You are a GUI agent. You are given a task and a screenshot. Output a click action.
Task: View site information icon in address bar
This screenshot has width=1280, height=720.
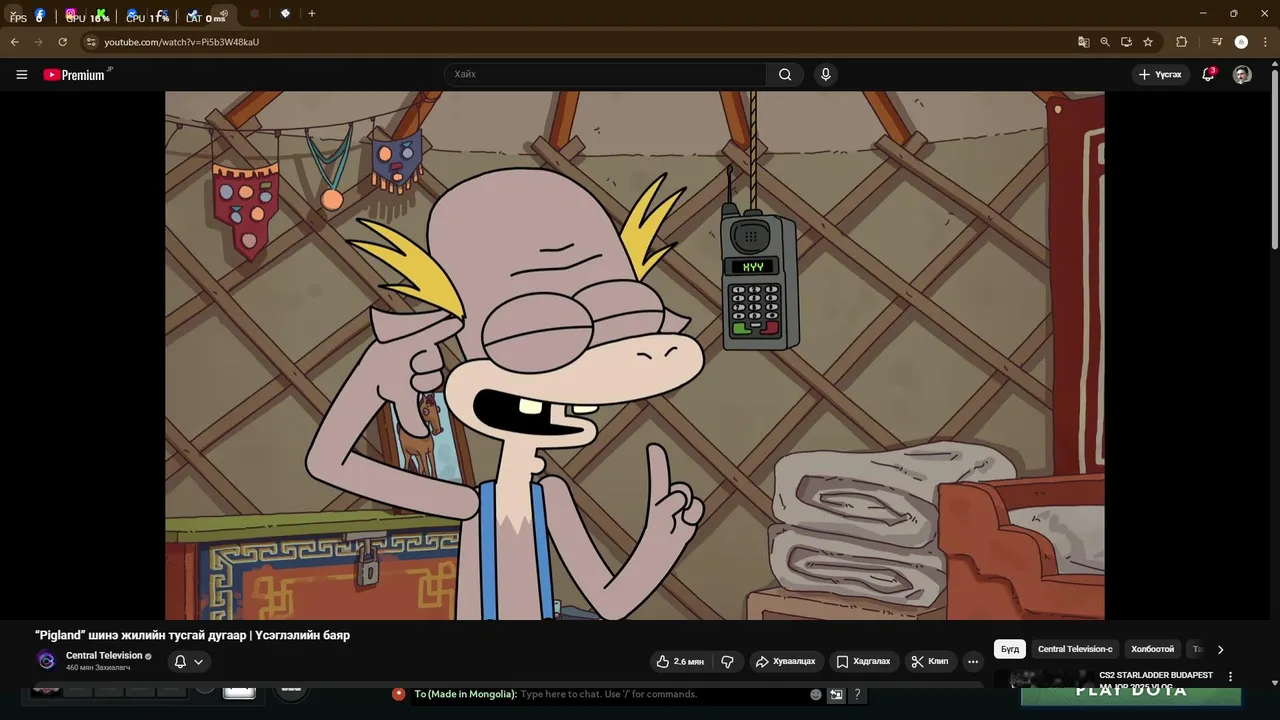point(91,42)
